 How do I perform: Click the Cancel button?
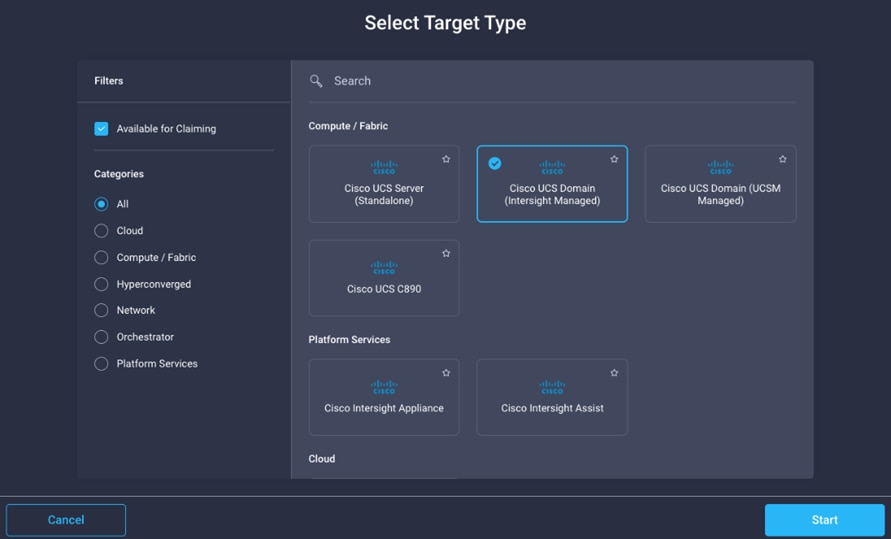pos(66,520)
